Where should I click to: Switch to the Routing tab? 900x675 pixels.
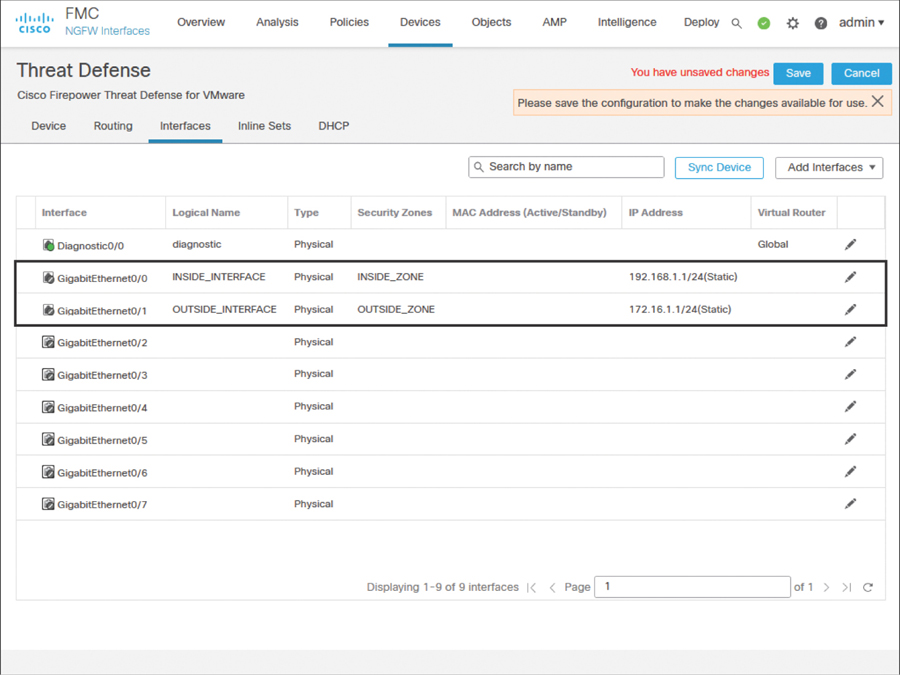[x=113, y=126]
